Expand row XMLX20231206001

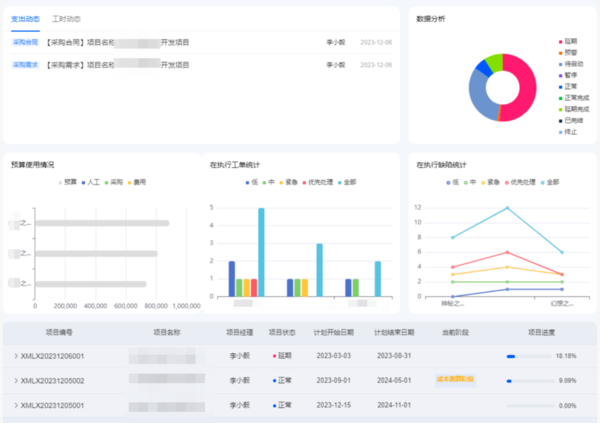15,356
